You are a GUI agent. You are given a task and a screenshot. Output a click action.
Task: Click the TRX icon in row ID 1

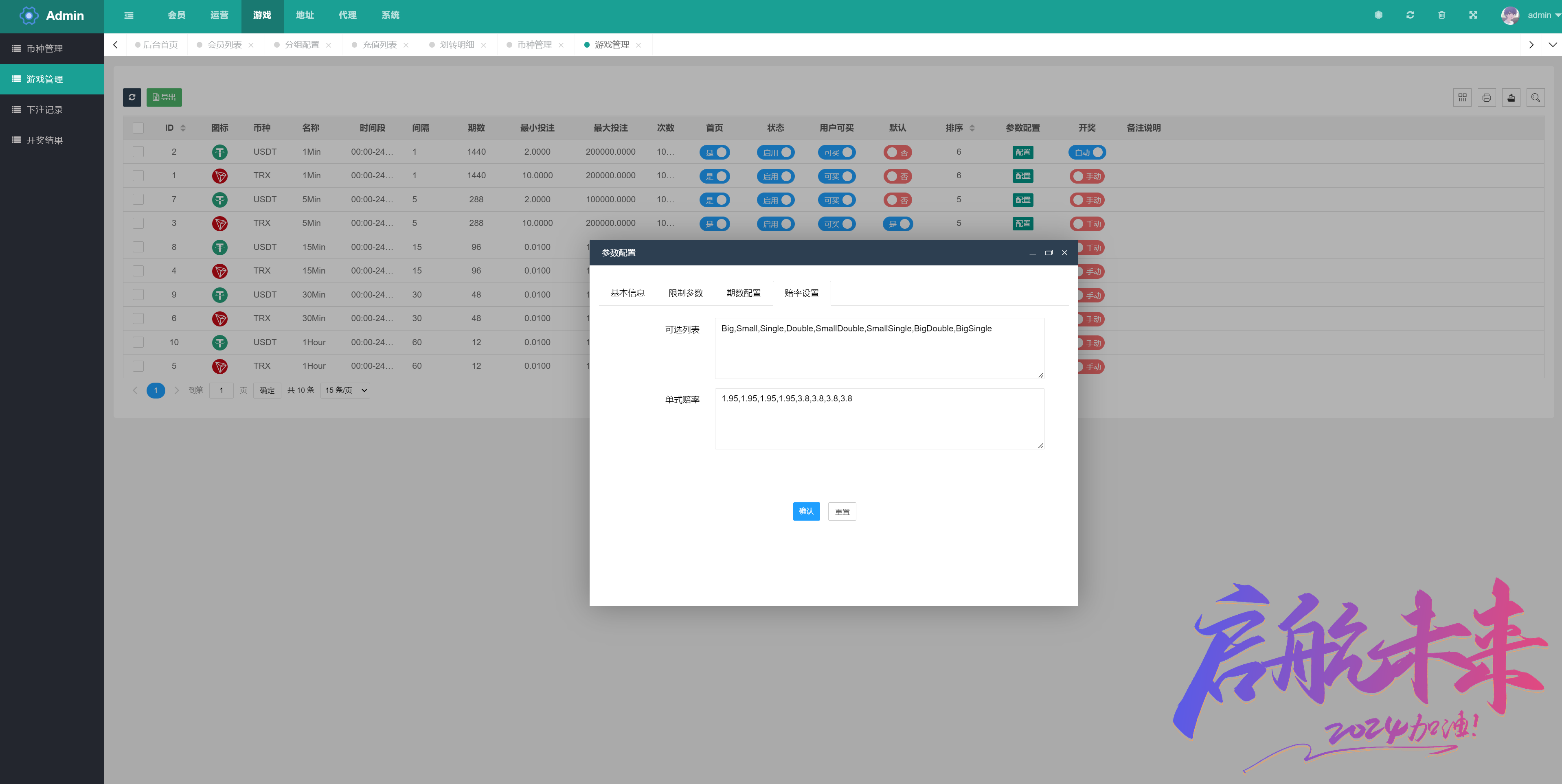(x=219, y=176)
